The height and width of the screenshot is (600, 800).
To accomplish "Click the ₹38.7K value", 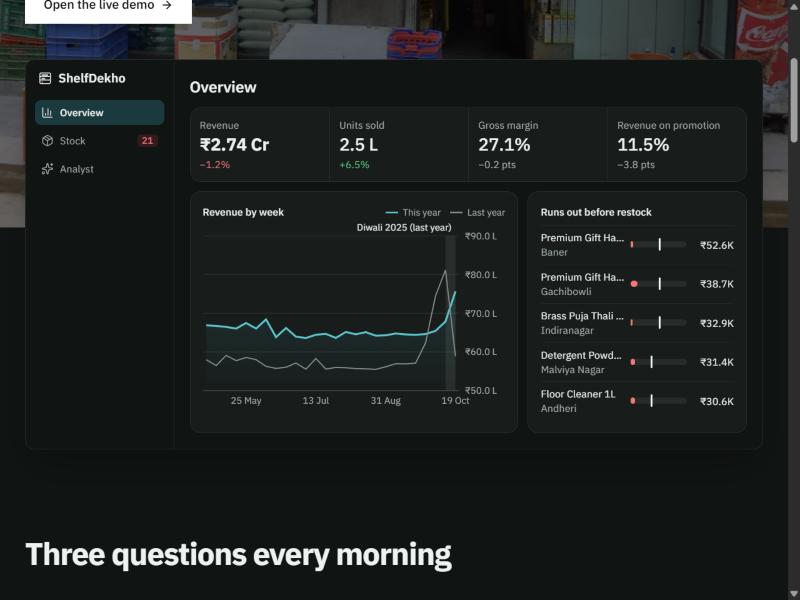I will pyautogui.click(x=717, y=284).
